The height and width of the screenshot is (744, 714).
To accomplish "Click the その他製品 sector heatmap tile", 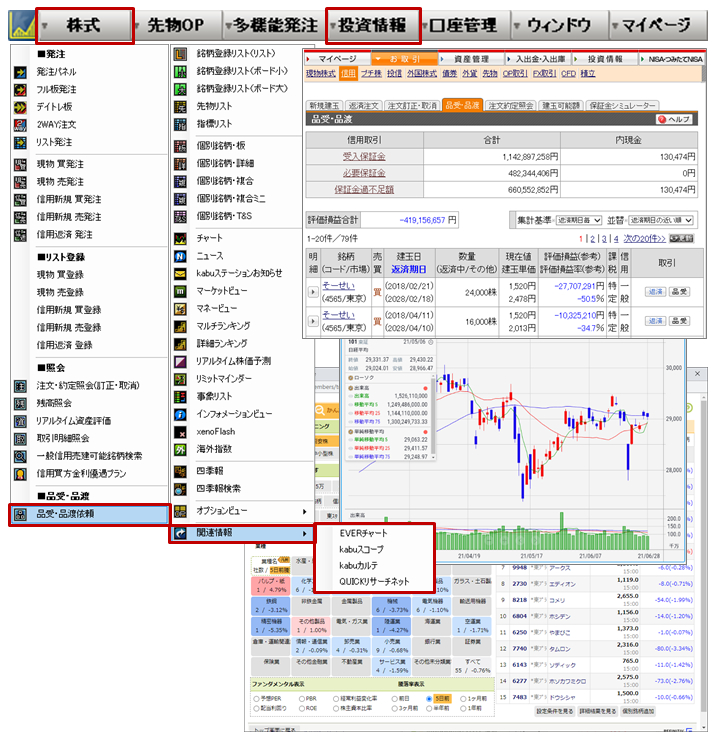I will 311,626.
